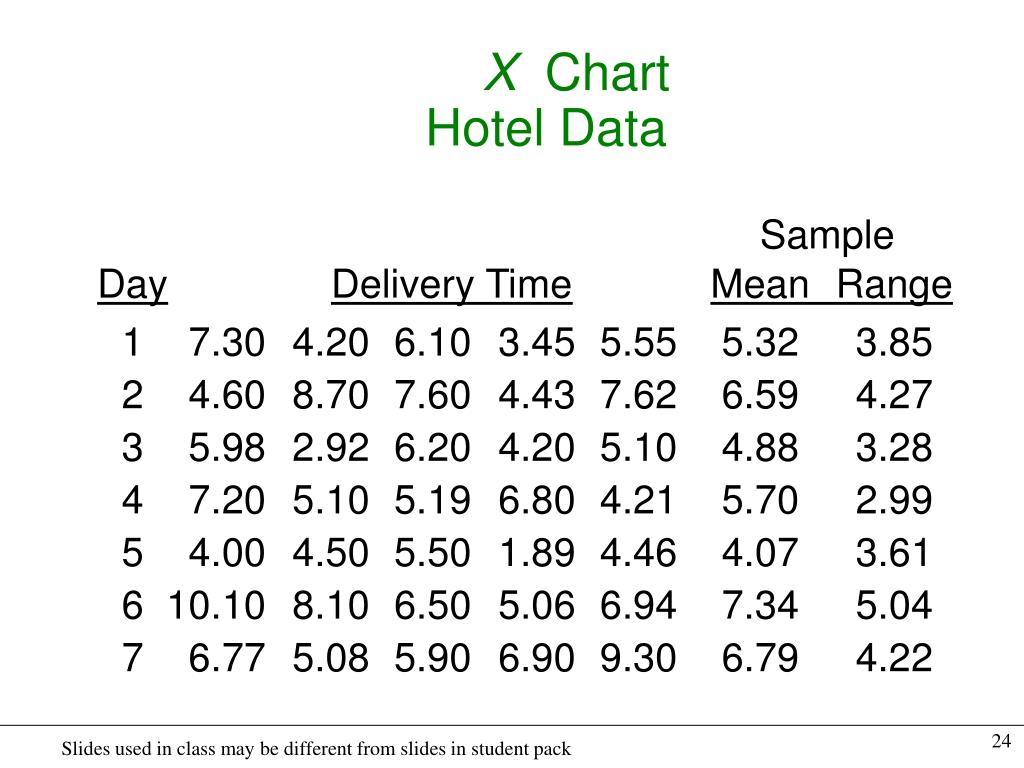1024x768 pixels.
Task: Click the 'Delivery Time' column header
Action: pyautogui.click(x=452, y=285)
